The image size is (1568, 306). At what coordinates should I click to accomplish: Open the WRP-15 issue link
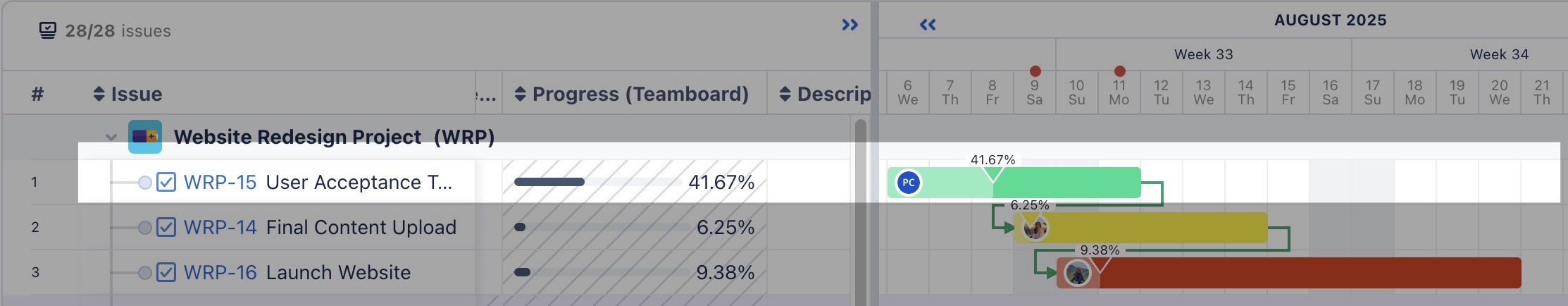point(220,183)
